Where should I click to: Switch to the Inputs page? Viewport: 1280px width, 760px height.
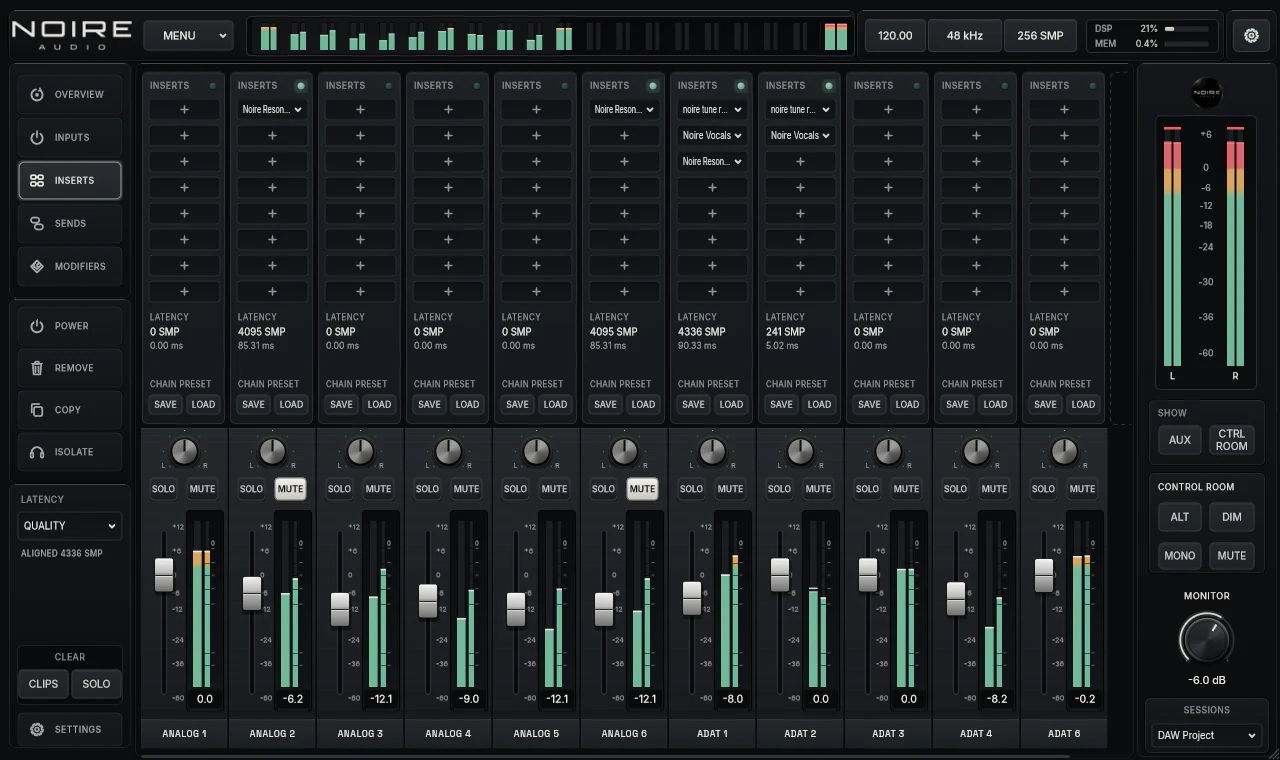coord(70,137)
